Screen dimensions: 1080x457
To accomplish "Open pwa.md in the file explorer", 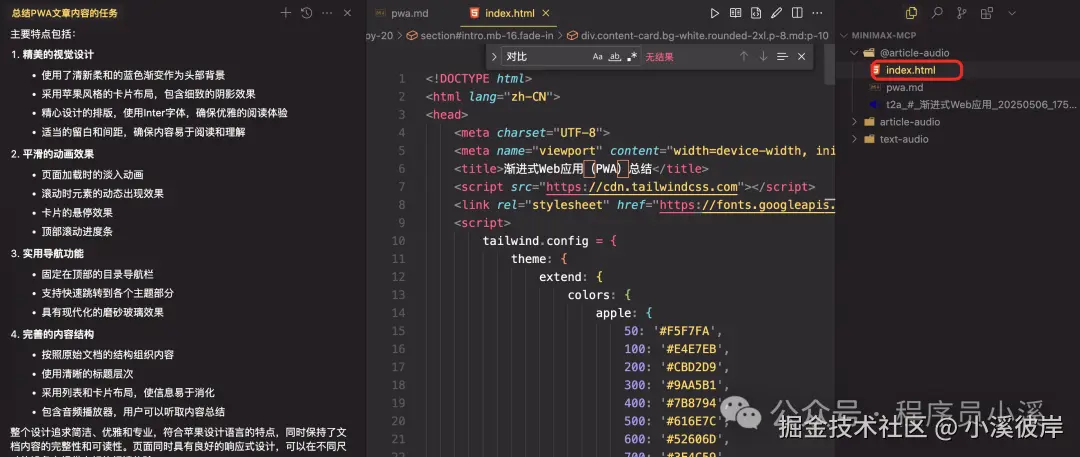I will coord(904,88).
